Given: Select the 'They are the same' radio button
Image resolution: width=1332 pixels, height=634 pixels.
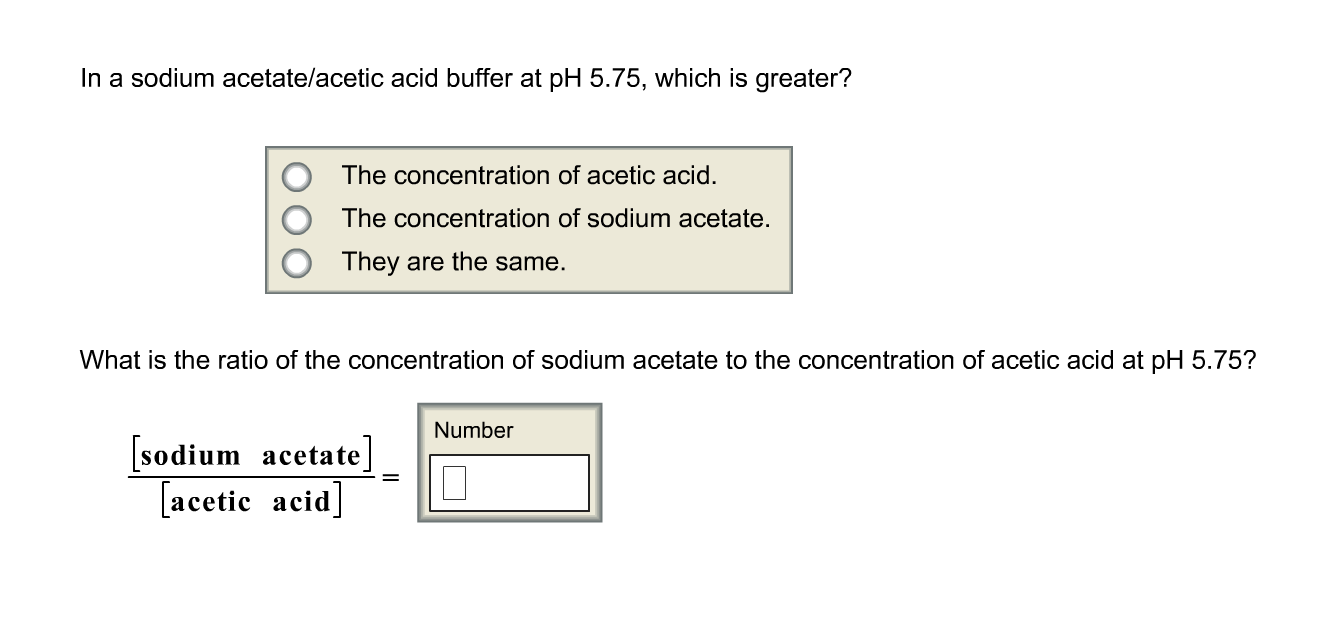Looking at the screenshot, I should pos(296,262).
